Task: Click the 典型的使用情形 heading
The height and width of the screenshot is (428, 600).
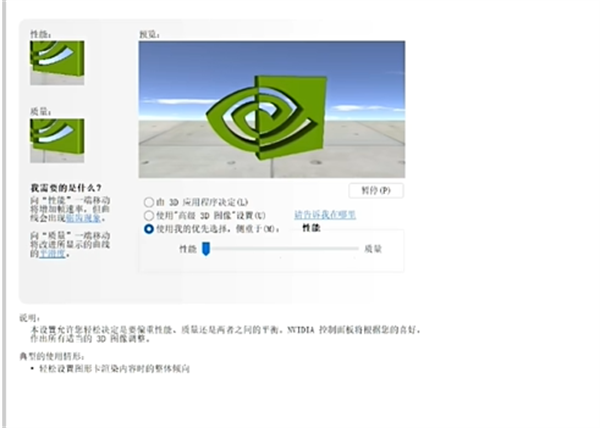Action: coord(52,356)
